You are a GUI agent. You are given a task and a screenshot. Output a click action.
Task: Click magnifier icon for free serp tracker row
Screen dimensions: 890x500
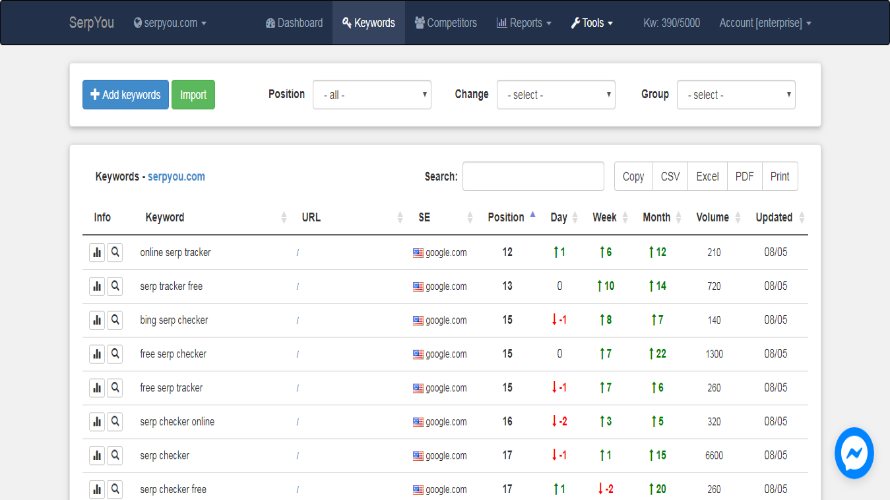click(x=115, y=388)
